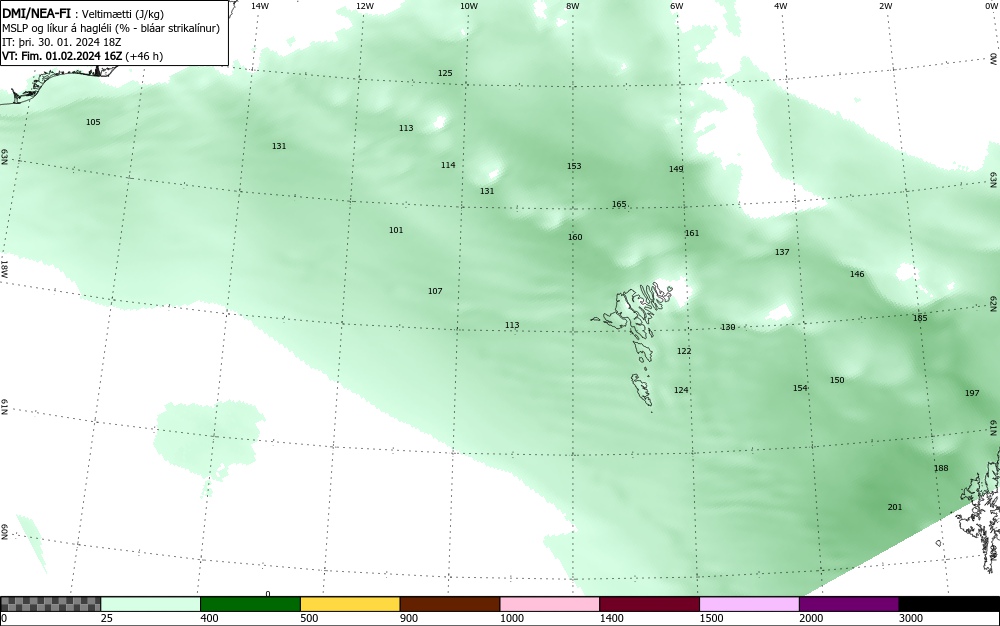Click the 14W longitude label
The image size is (1000, 626).
click(x=260, y=6)
